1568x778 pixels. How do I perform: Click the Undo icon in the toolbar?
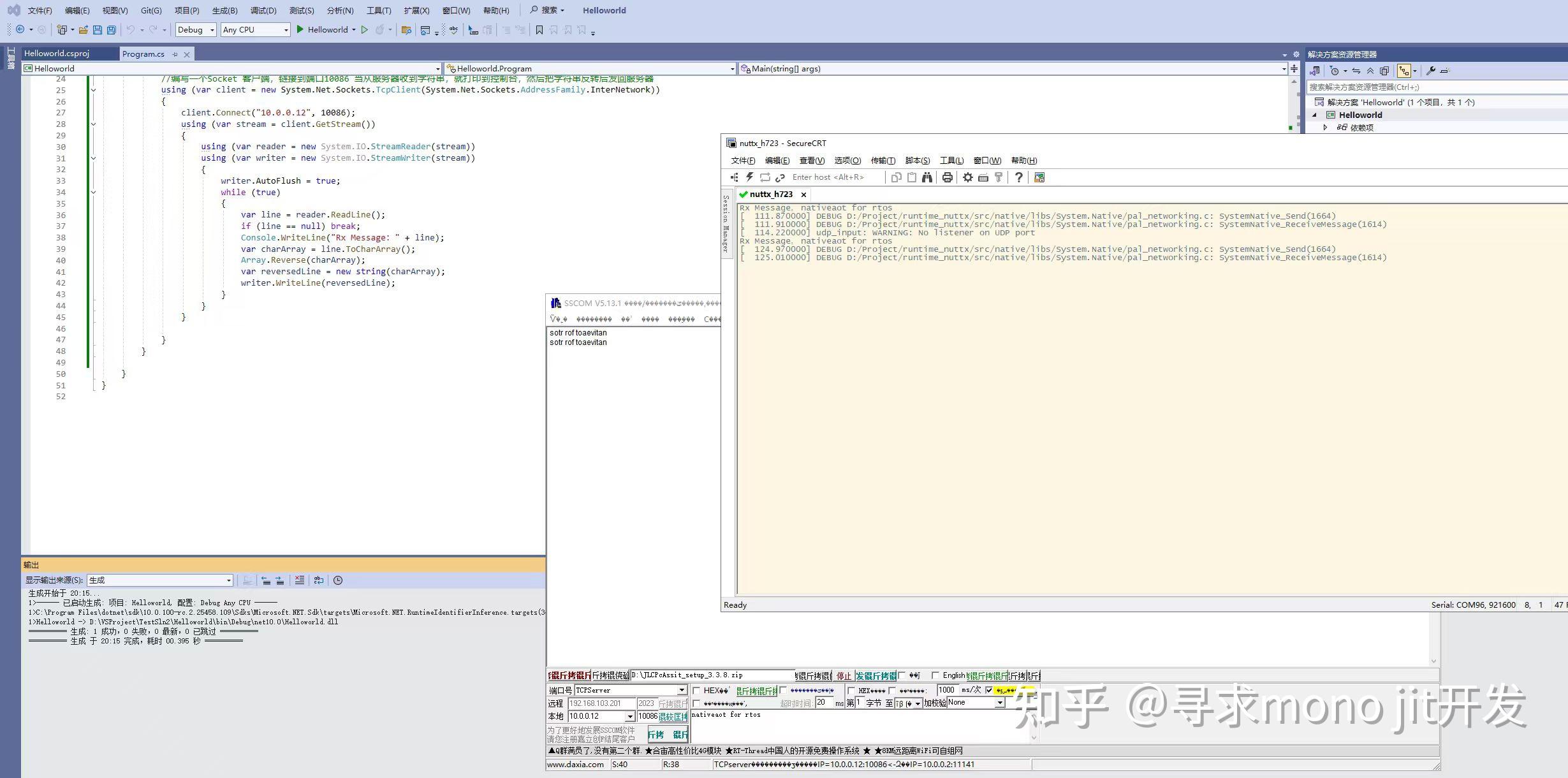click(131, 29)
